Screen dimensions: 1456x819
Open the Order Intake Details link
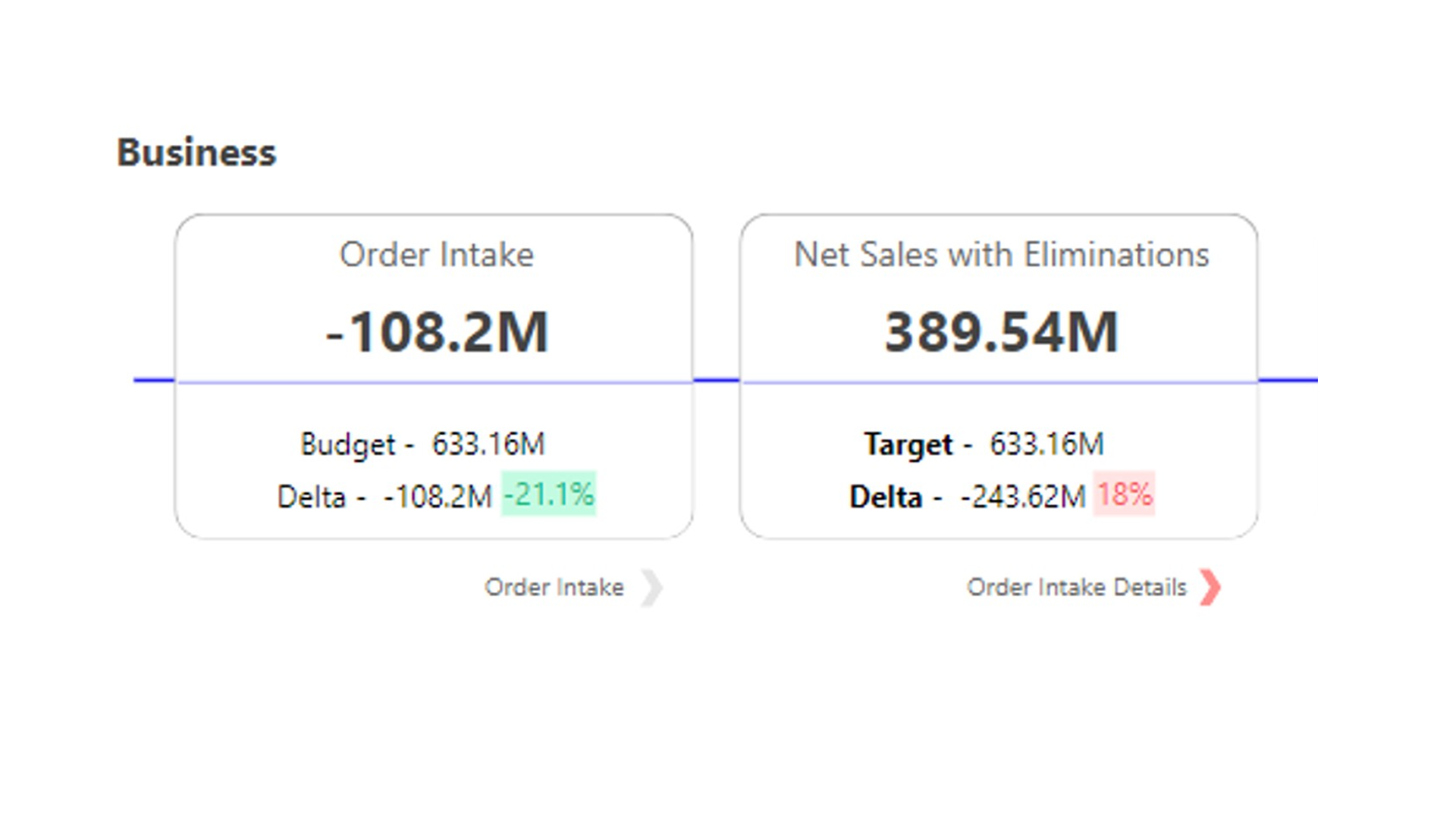point(1076,588)
